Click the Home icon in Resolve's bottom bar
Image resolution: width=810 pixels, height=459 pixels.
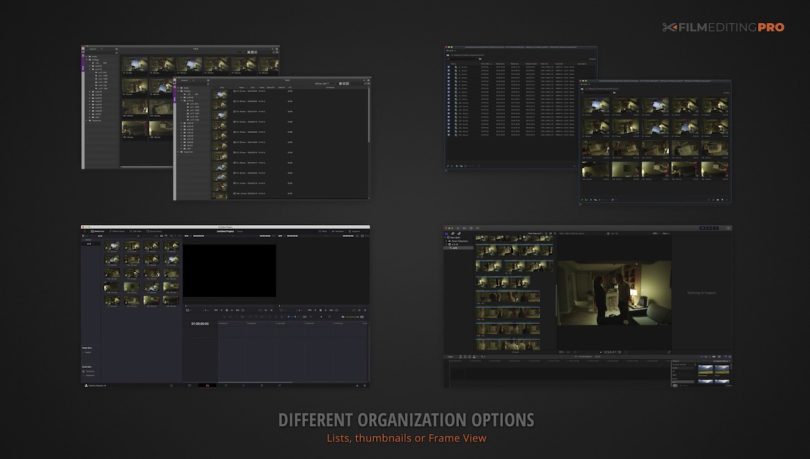point(357,386)
